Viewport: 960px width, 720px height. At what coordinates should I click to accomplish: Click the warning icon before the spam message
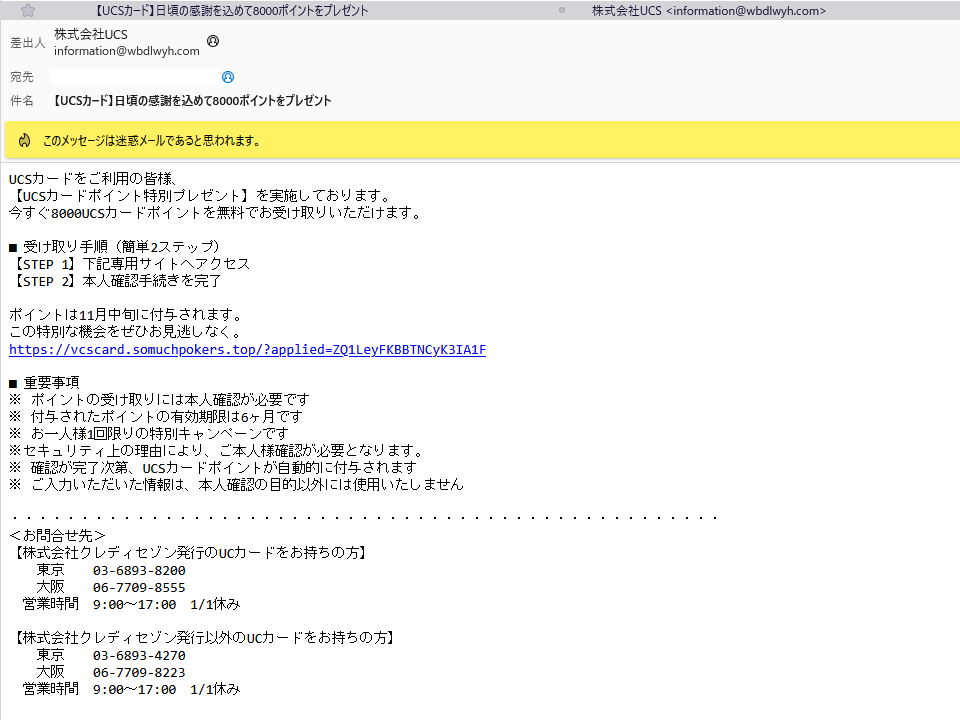point(24,140)
